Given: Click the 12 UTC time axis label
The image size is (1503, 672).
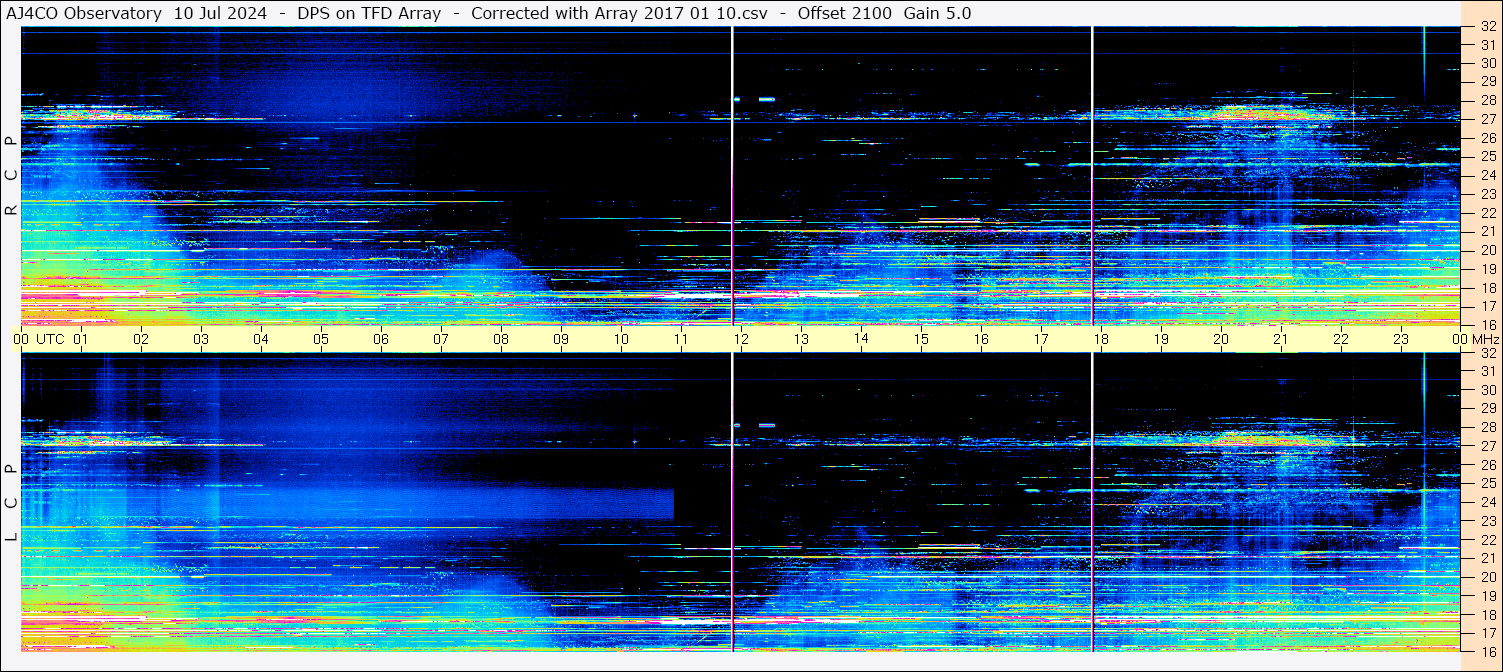Looking at the screenshot, I should [x=741, y=339].
